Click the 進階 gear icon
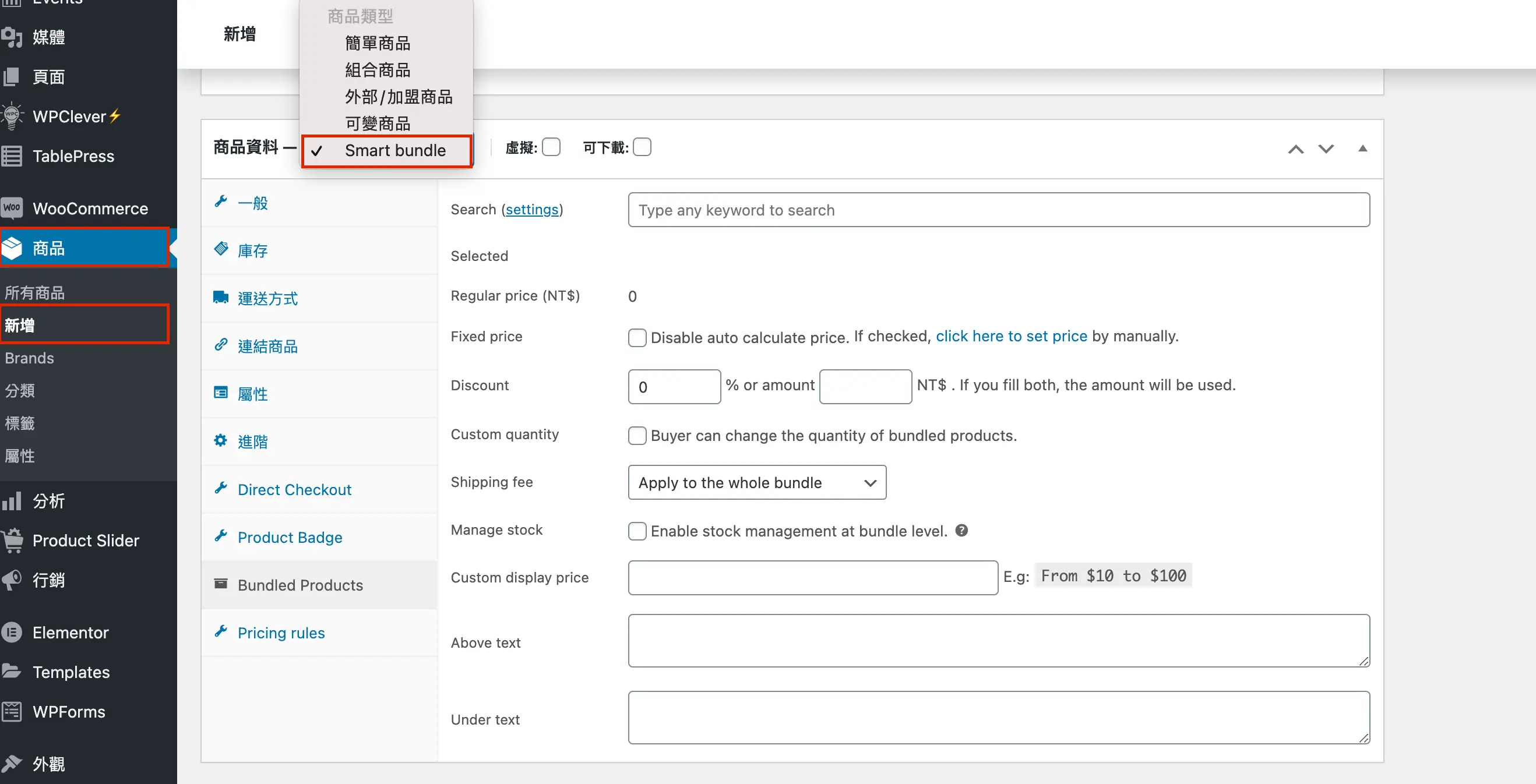This screenshot has width=1536, height=784. (221, 440)
